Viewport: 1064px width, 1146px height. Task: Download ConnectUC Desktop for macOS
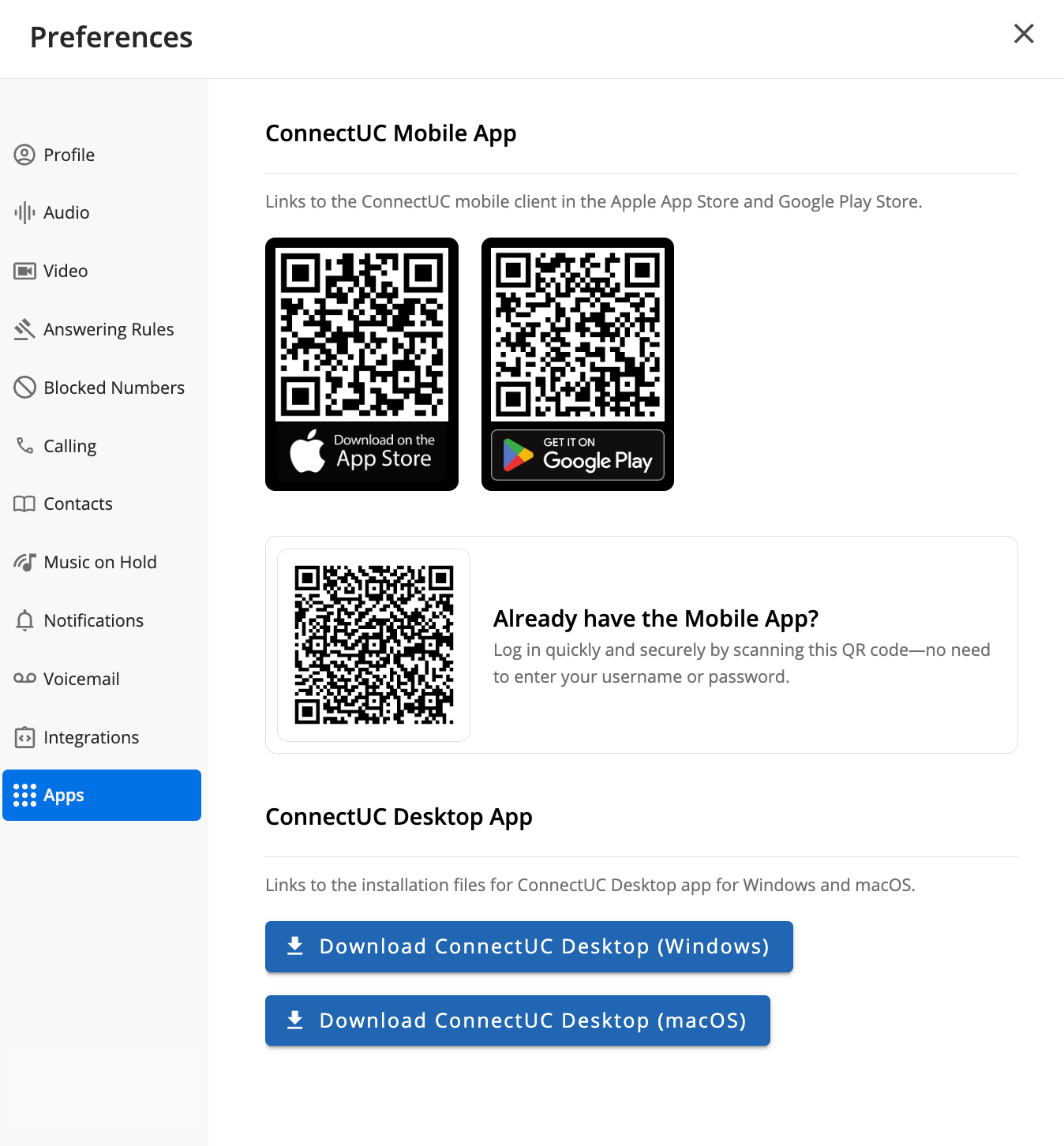point(518,1021)
